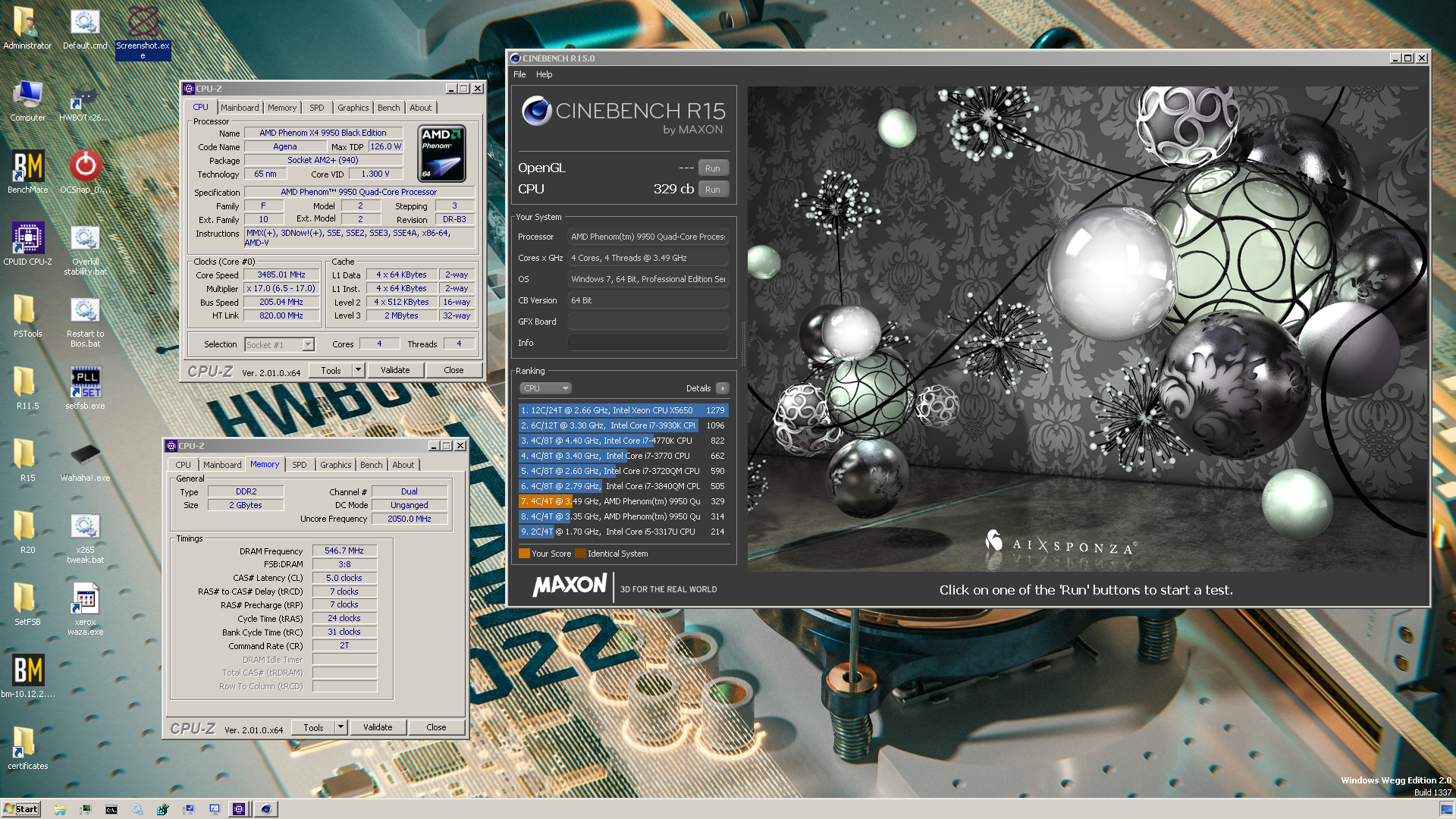Image resolution: width=1456 pixels, height=819 pixels.
Task: Open the registry editor icon in taskbar
Action: (162, 809)
